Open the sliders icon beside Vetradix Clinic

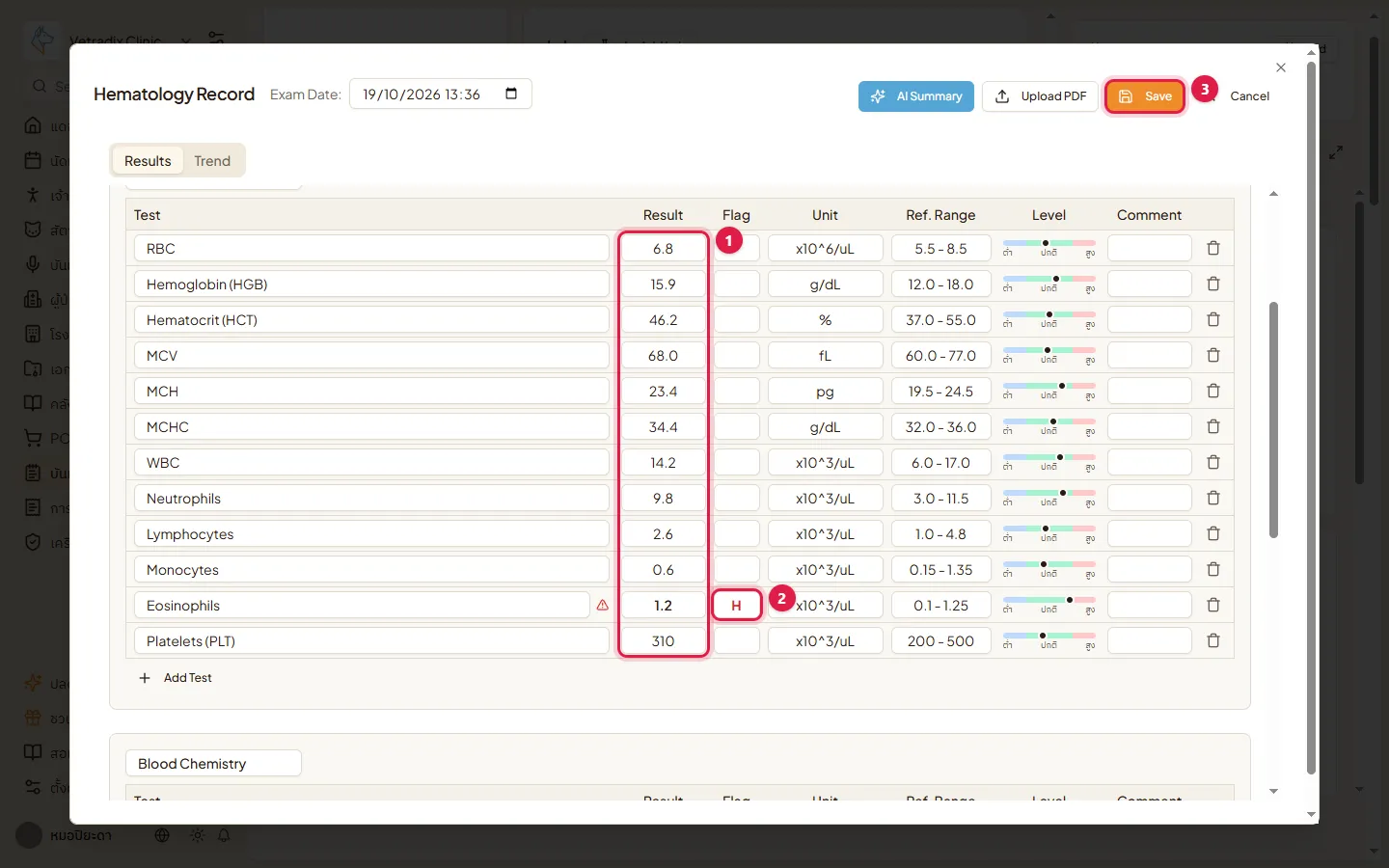coord(216,39)
